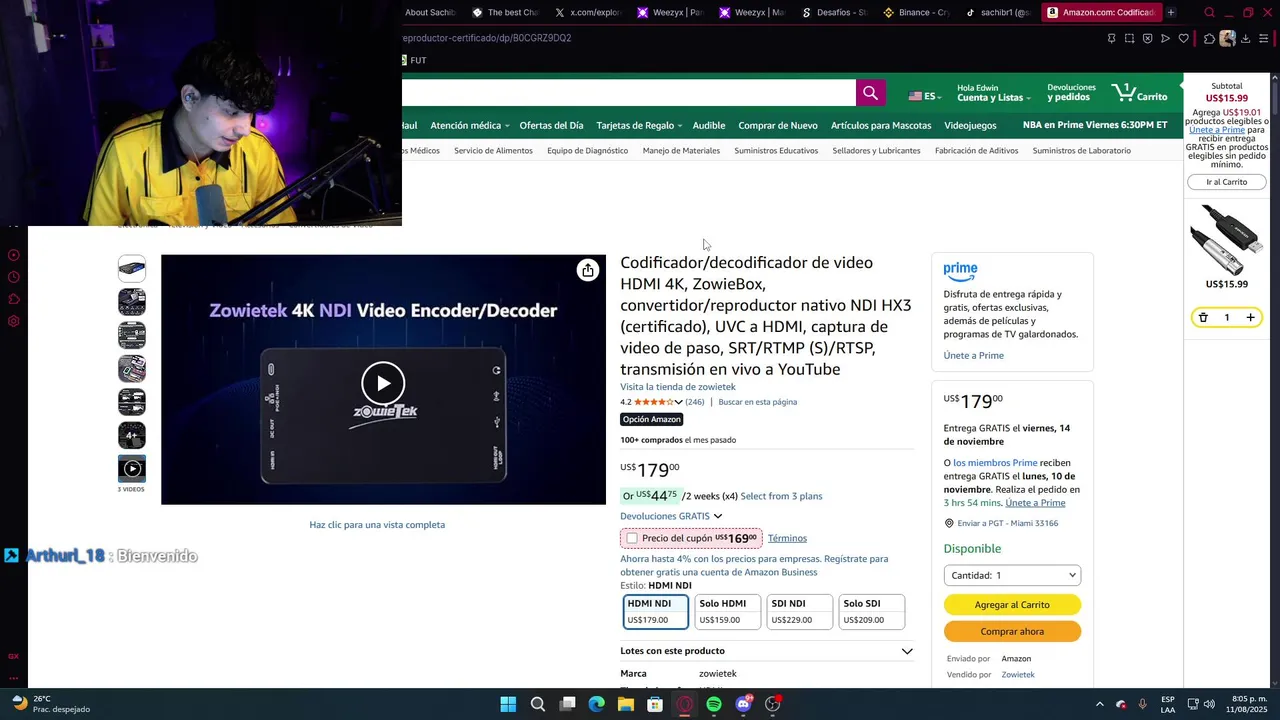Show hidden system tray icons
The height and width of the screenshot is (720, 1280).
click(x=1100, y=704)
